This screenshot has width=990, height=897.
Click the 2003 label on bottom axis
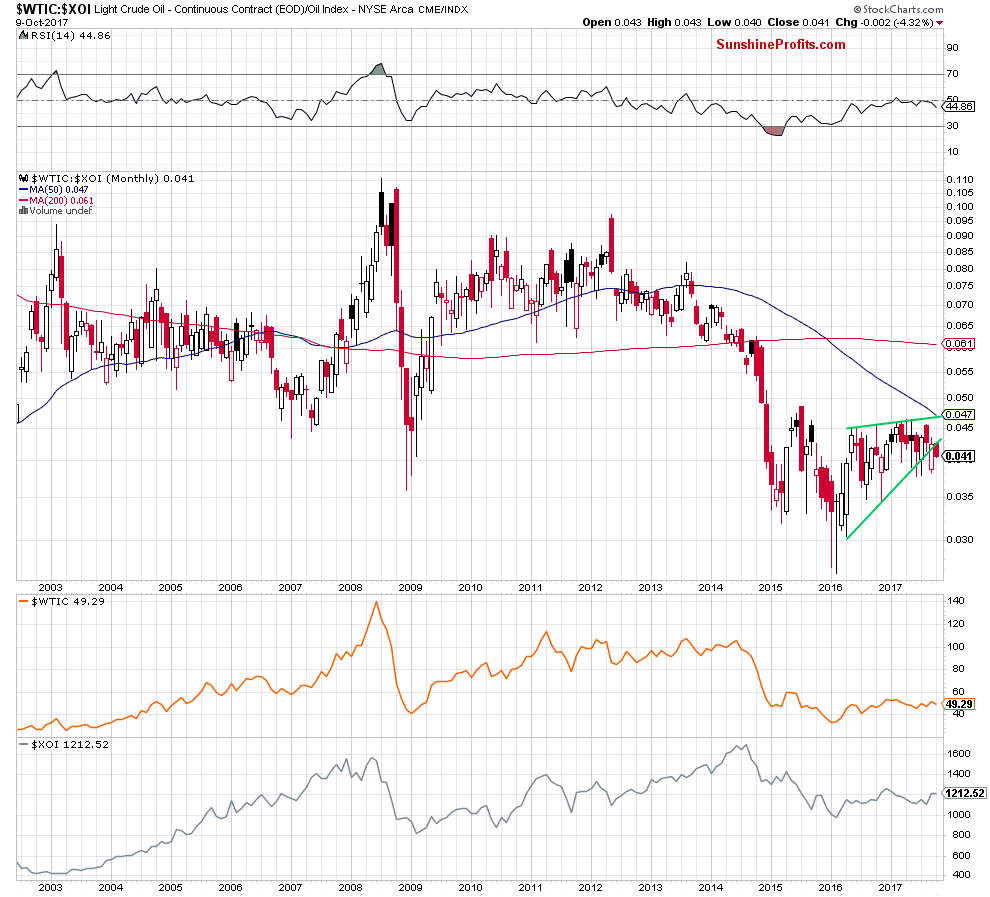point(51,887)
